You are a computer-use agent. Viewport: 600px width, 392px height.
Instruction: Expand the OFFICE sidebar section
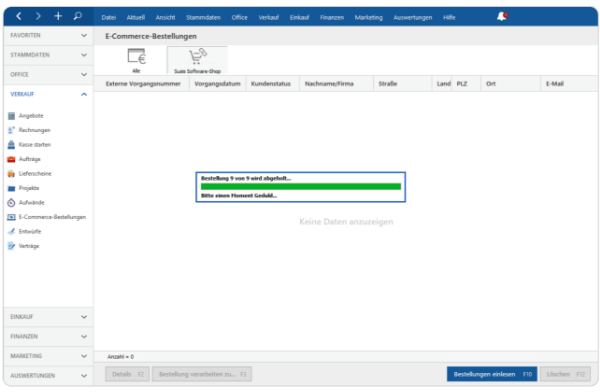[48, 74]
